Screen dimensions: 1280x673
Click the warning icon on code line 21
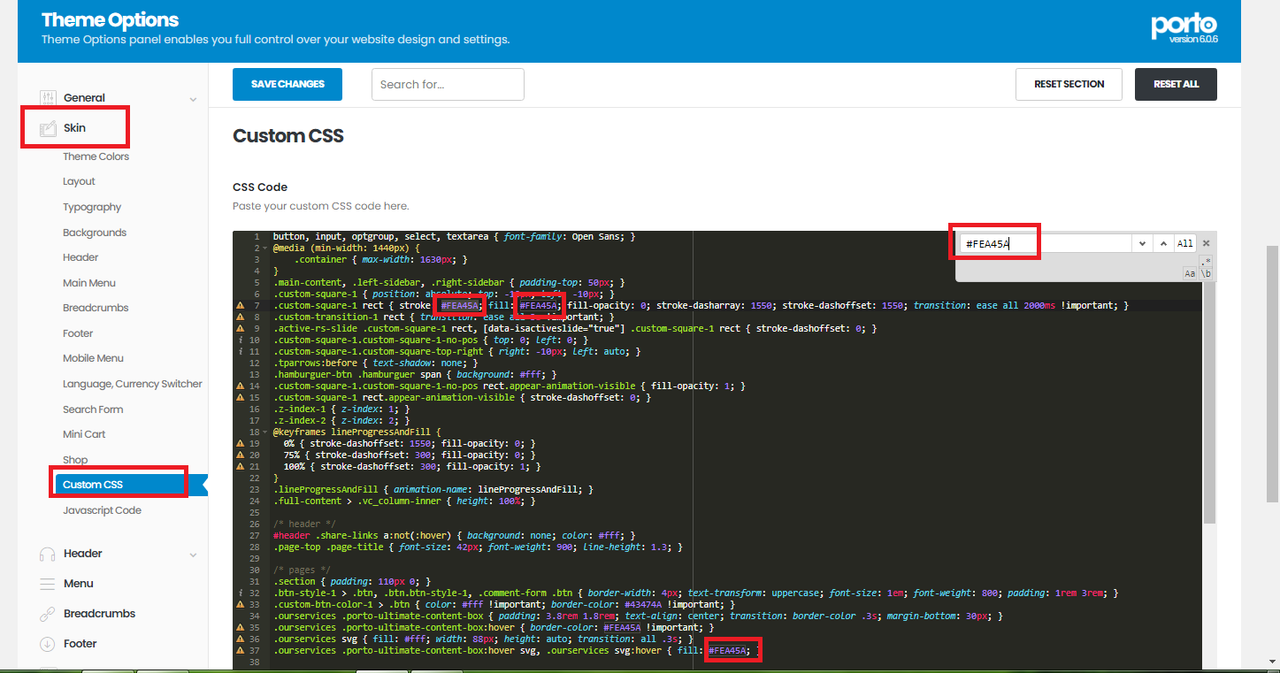pyautogui.click(x=240, y=466)
